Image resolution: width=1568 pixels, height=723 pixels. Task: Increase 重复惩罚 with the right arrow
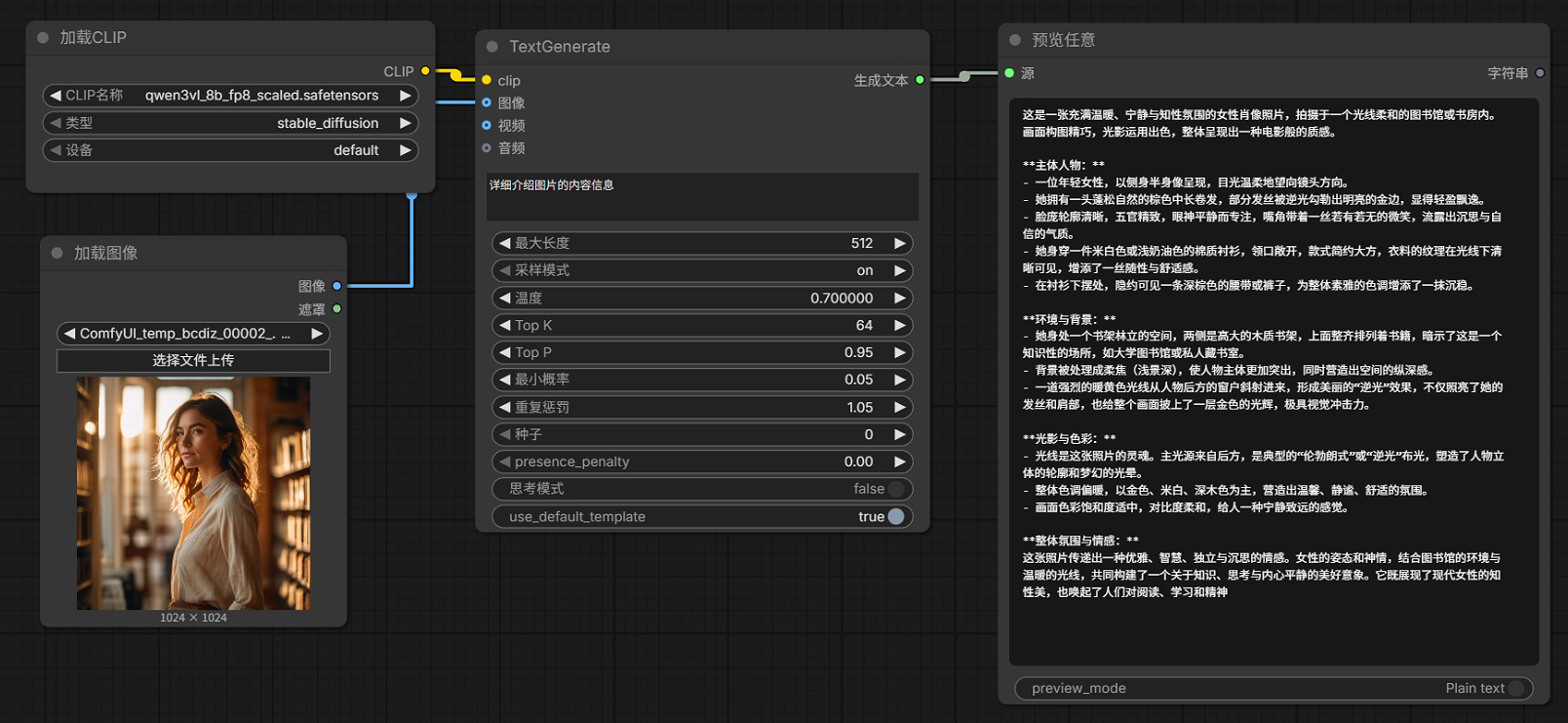point(900,407)
